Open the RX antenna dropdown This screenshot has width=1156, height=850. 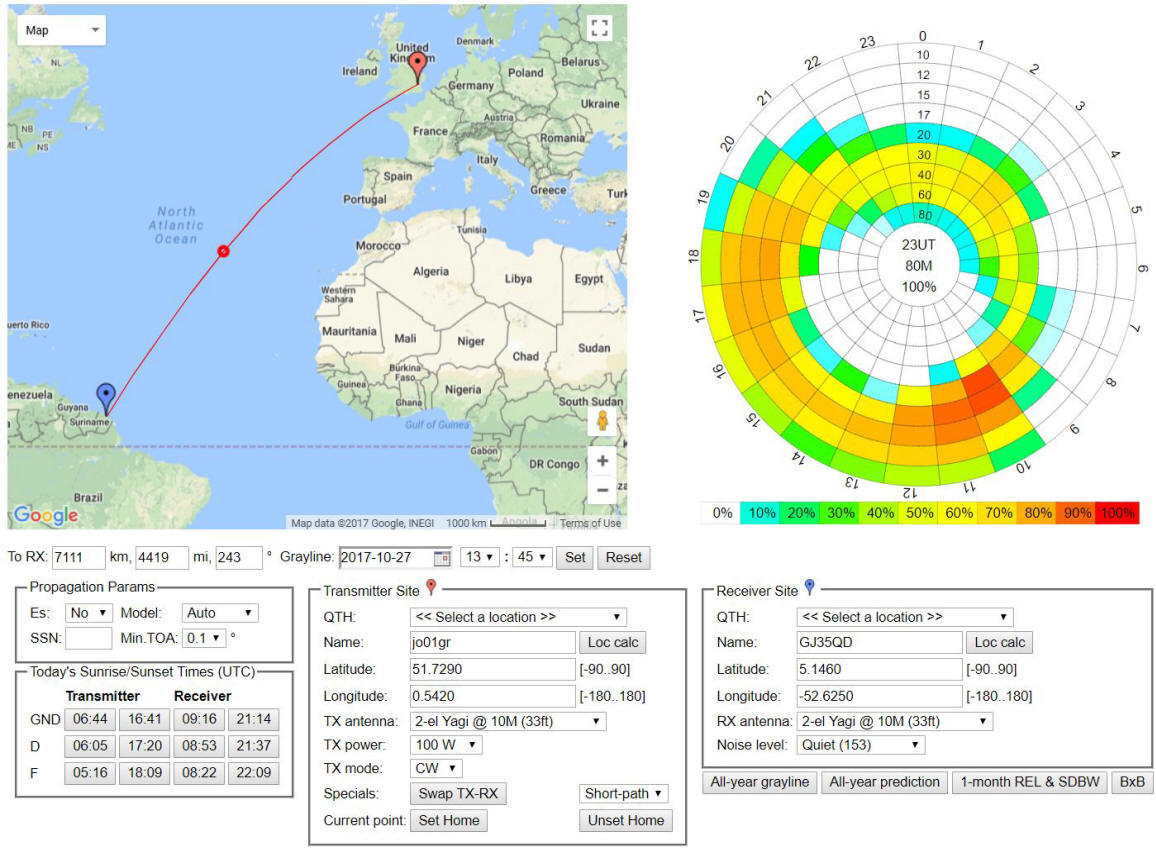[895, 721]
